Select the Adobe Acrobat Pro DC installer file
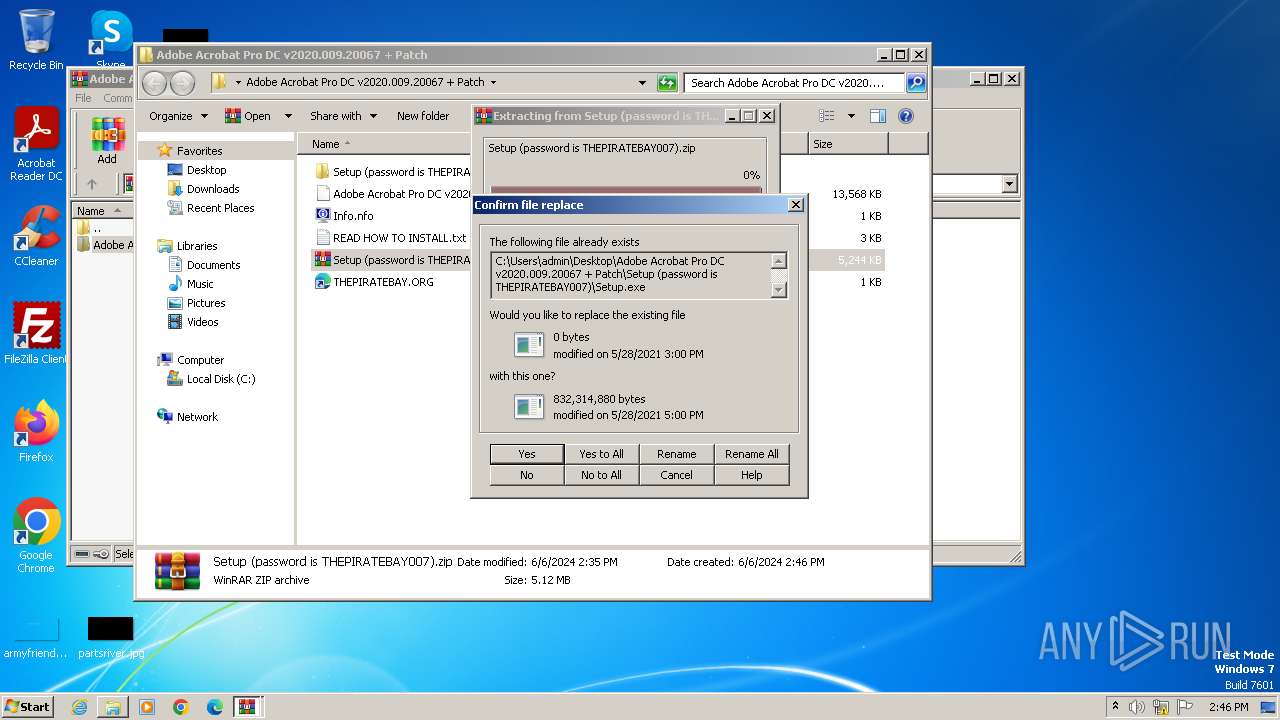The width and height of the screenshot is (1280, 720). [x=392, y=194]
